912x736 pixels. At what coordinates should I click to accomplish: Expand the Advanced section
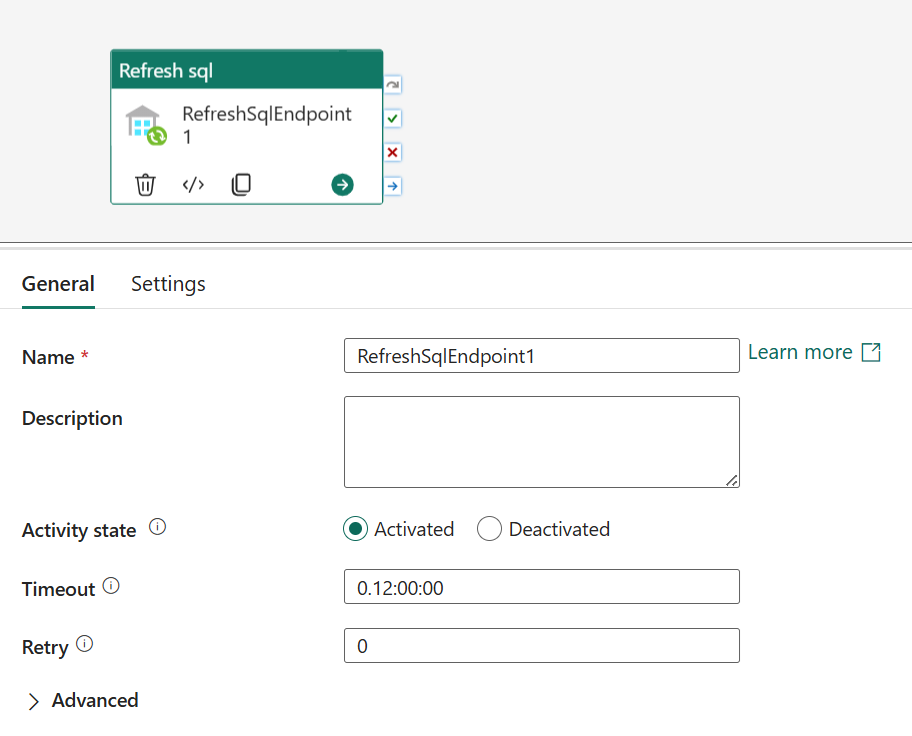point(82,701)
